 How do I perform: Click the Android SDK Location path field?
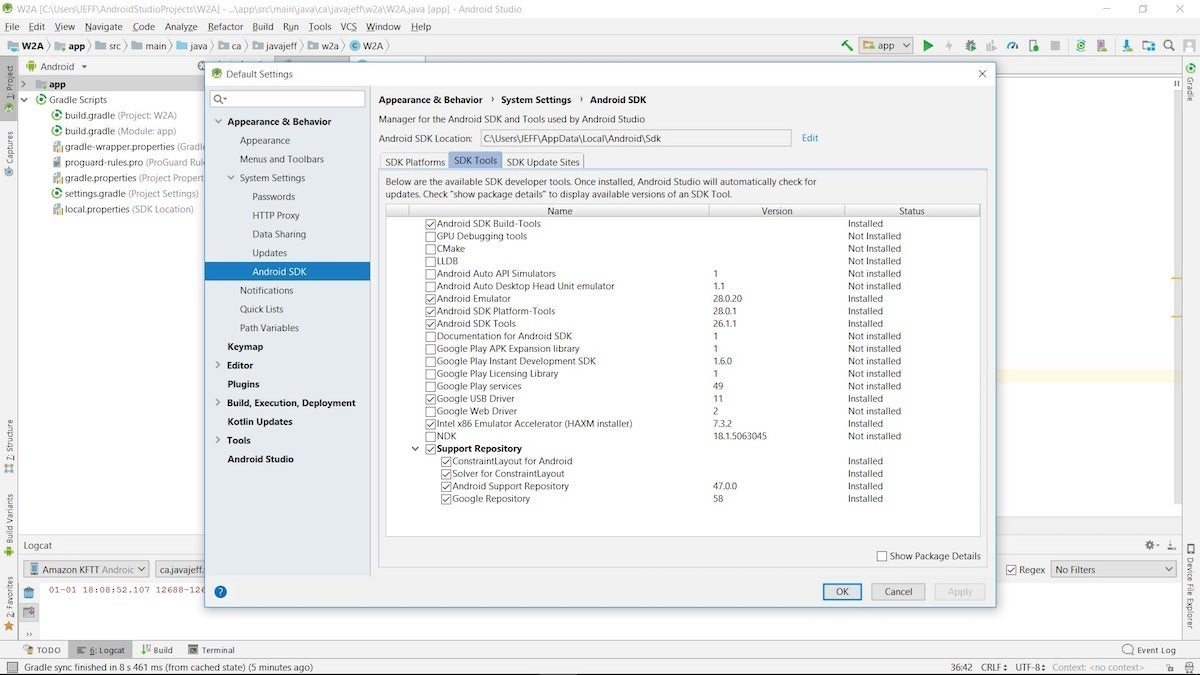pos(636,138)
